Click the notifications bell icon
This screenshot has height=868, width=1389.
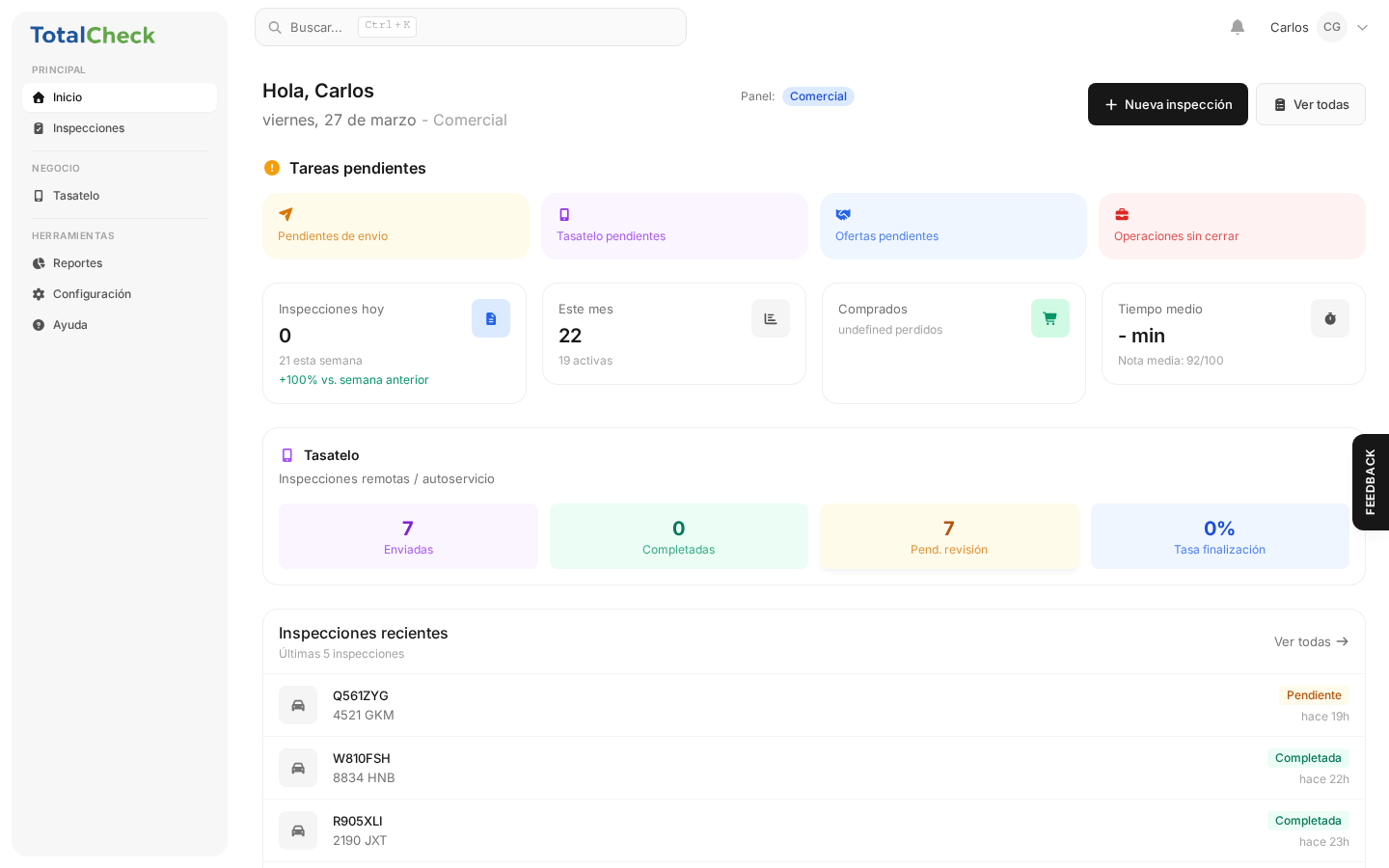tap(1238, 27)
